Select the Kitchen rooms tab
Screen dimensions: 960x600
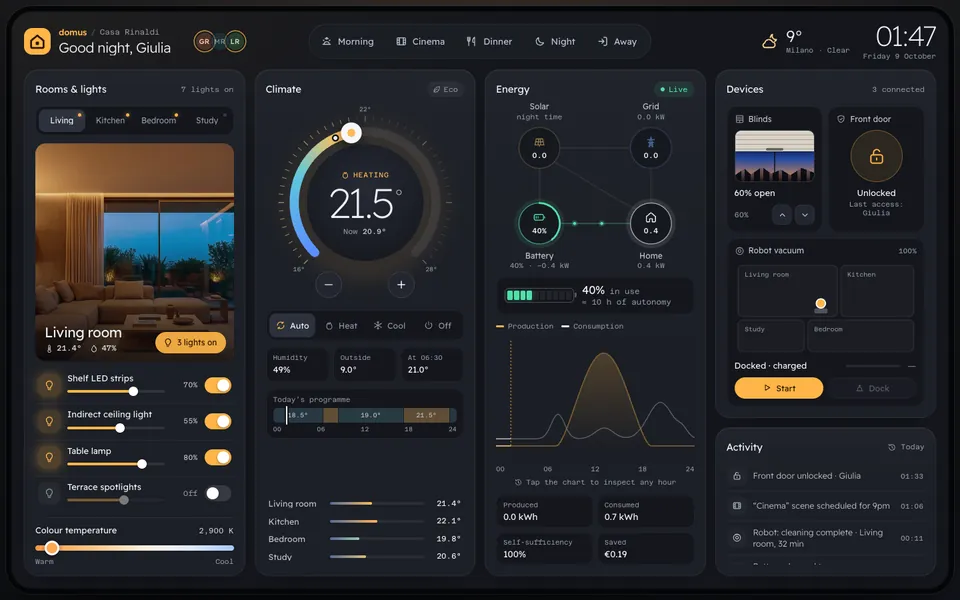click(x=110, y=121)
